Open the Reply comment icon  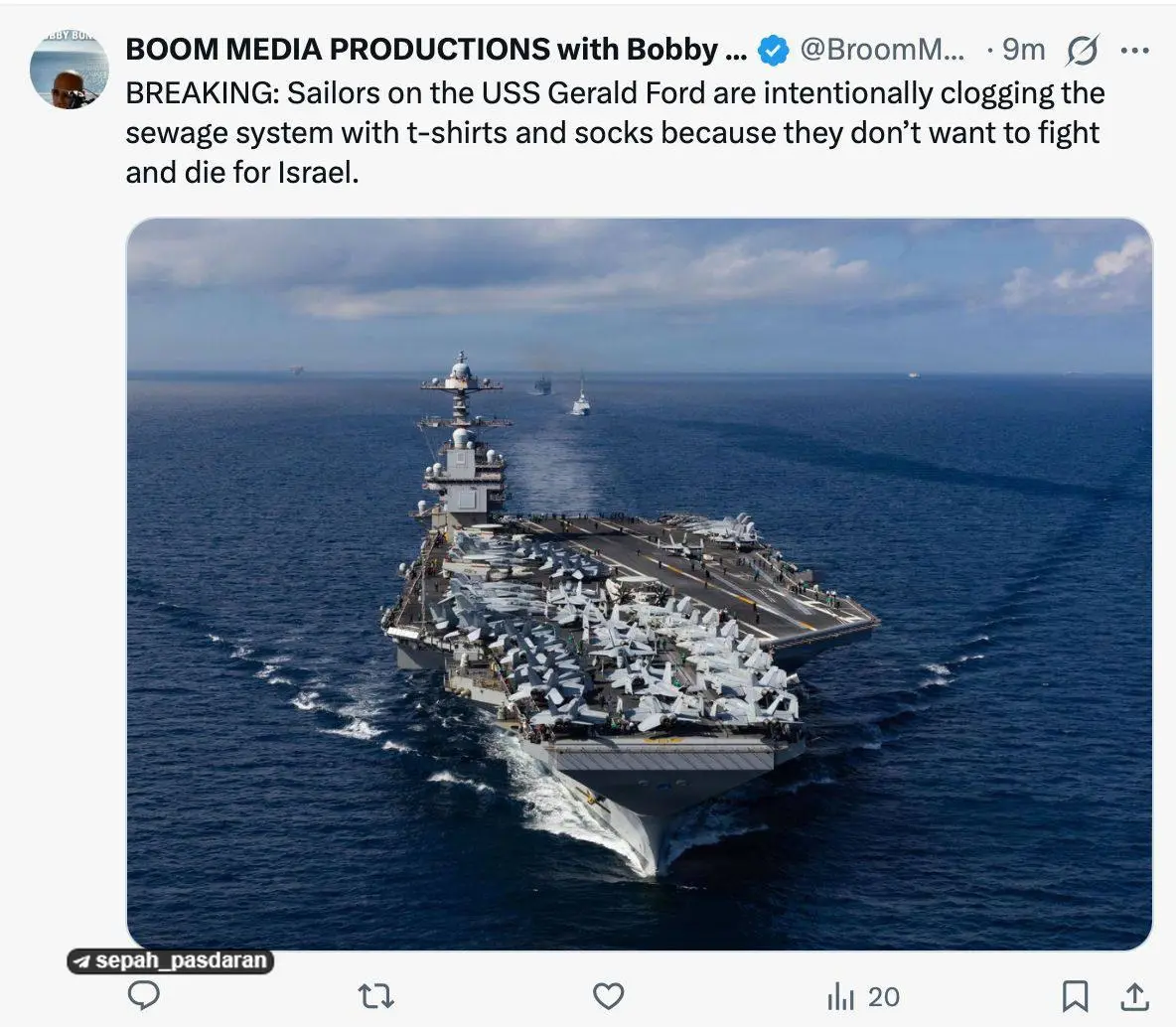145,995
